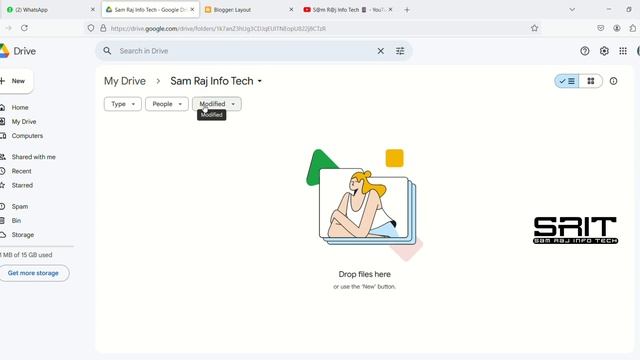
Task: Click the Drop files here illustration
Action: tap(364, 205)
